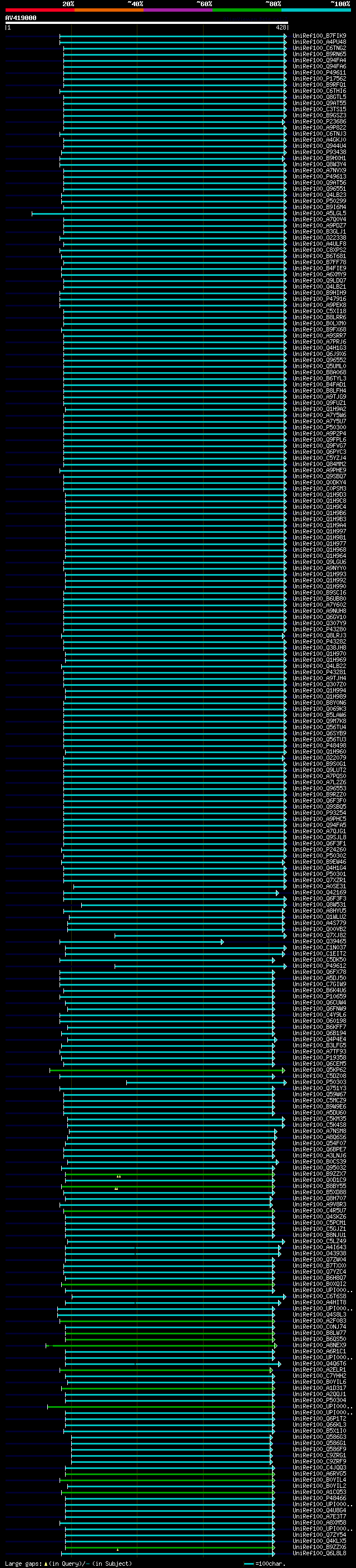The width and height of the screenshot is (356, 1568).
Task: Select the UniRef100_P50302 label
Action: [x=319, y=855]
